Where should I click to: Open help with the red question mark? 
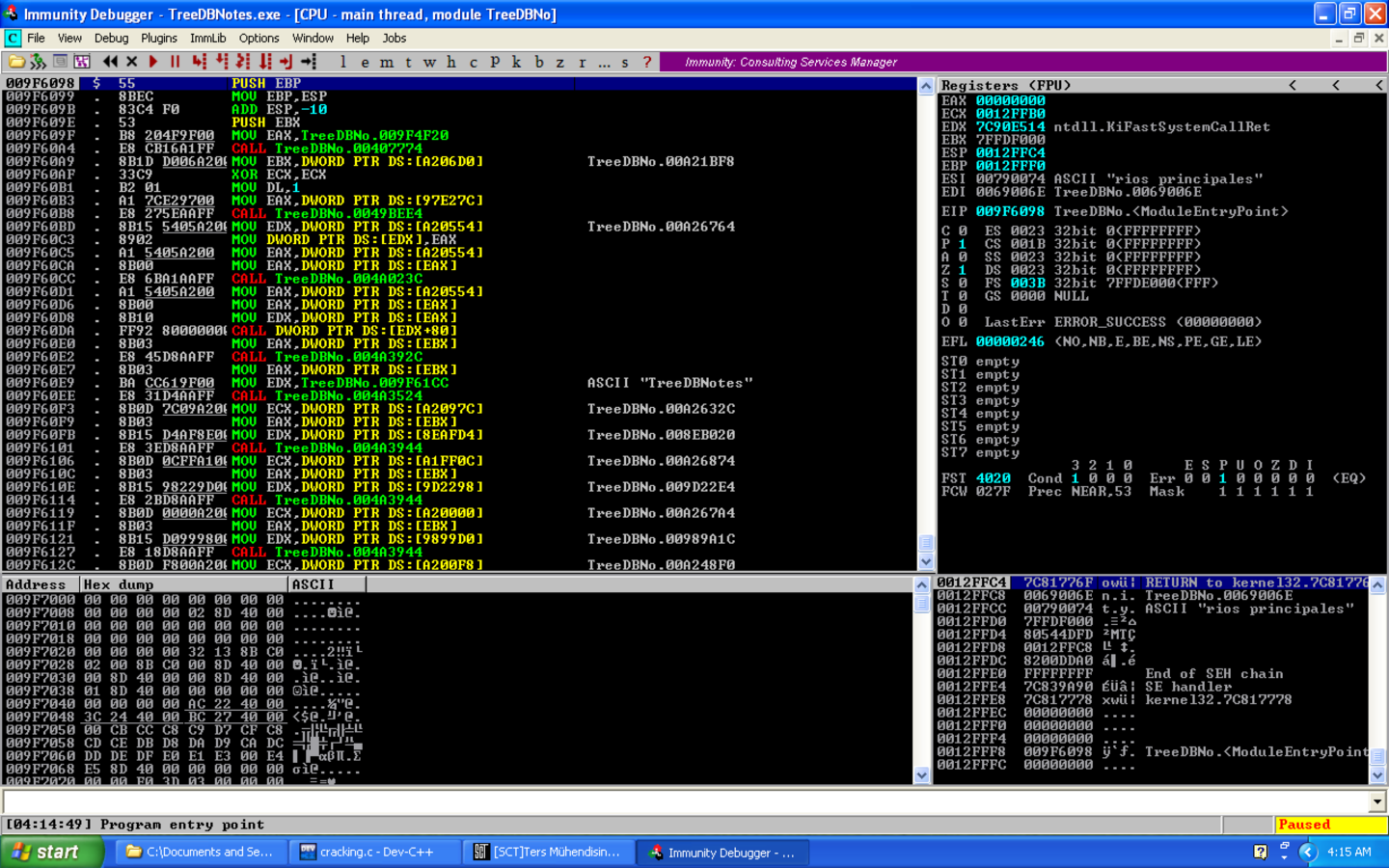[x=647, y=62]
